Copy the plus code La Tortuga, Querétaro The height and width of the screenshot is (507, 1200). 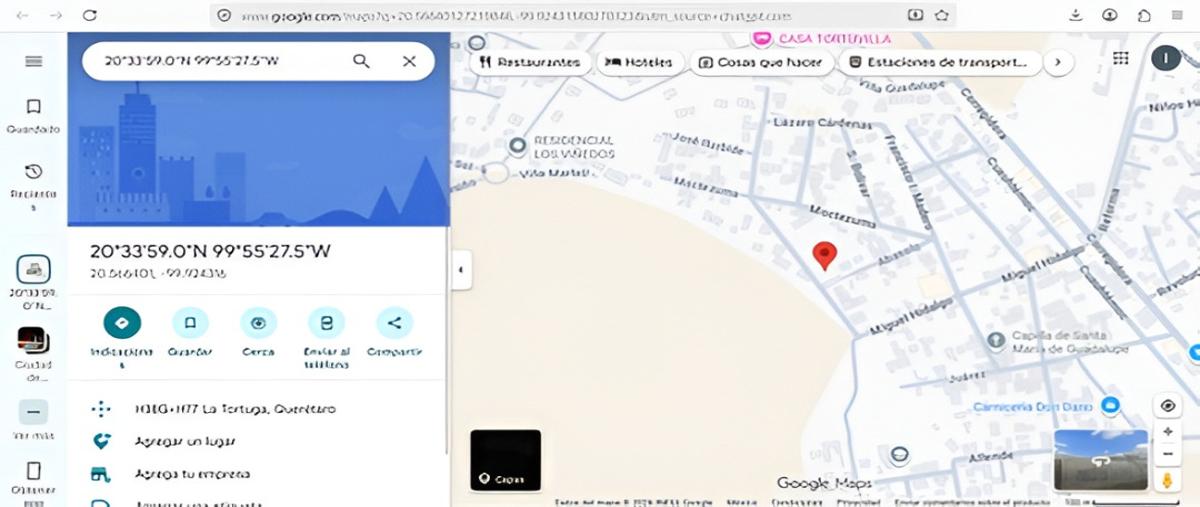coord(235,409)
